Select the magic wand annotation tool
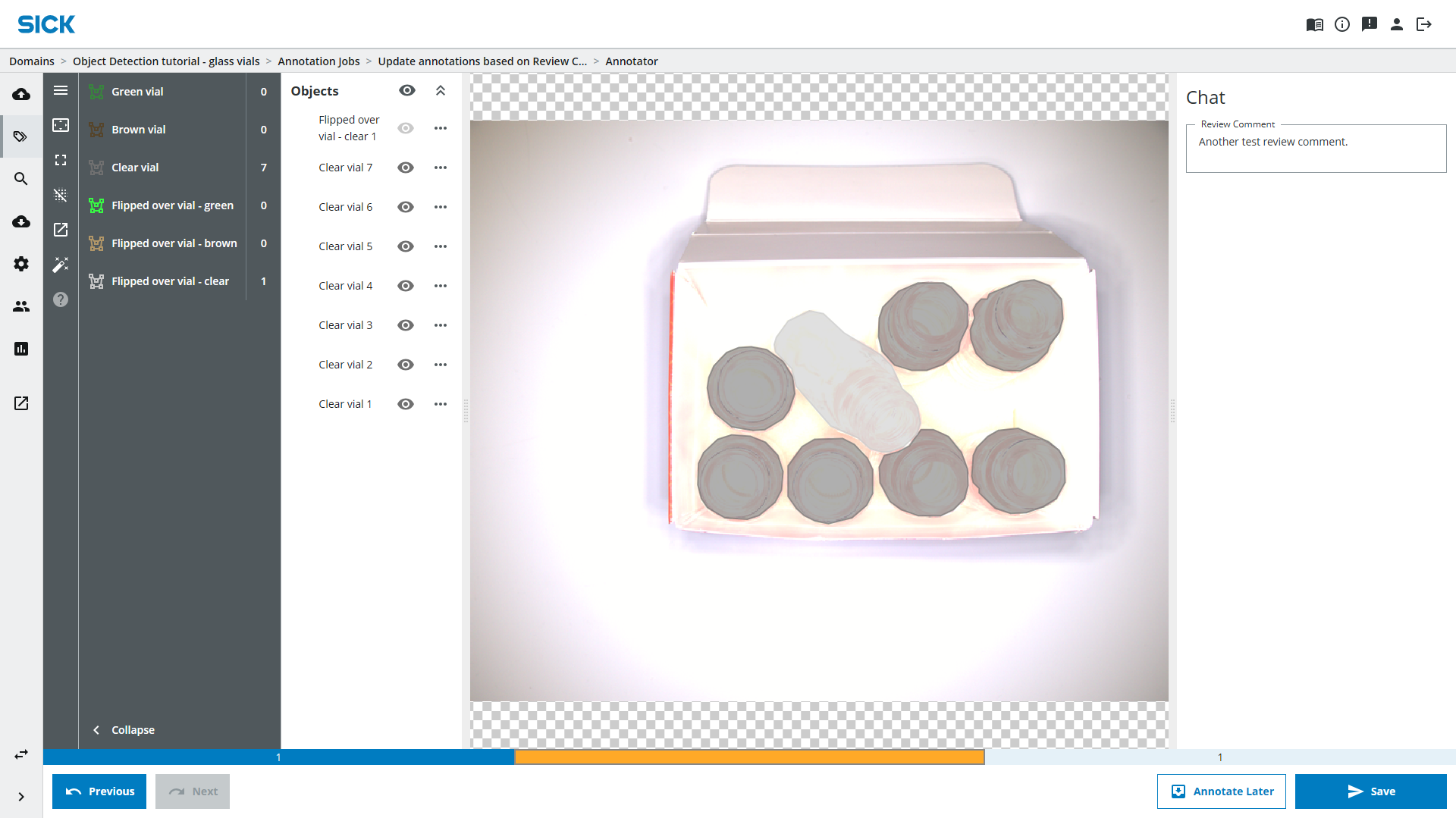1456x818 pixels. [61, 265]
